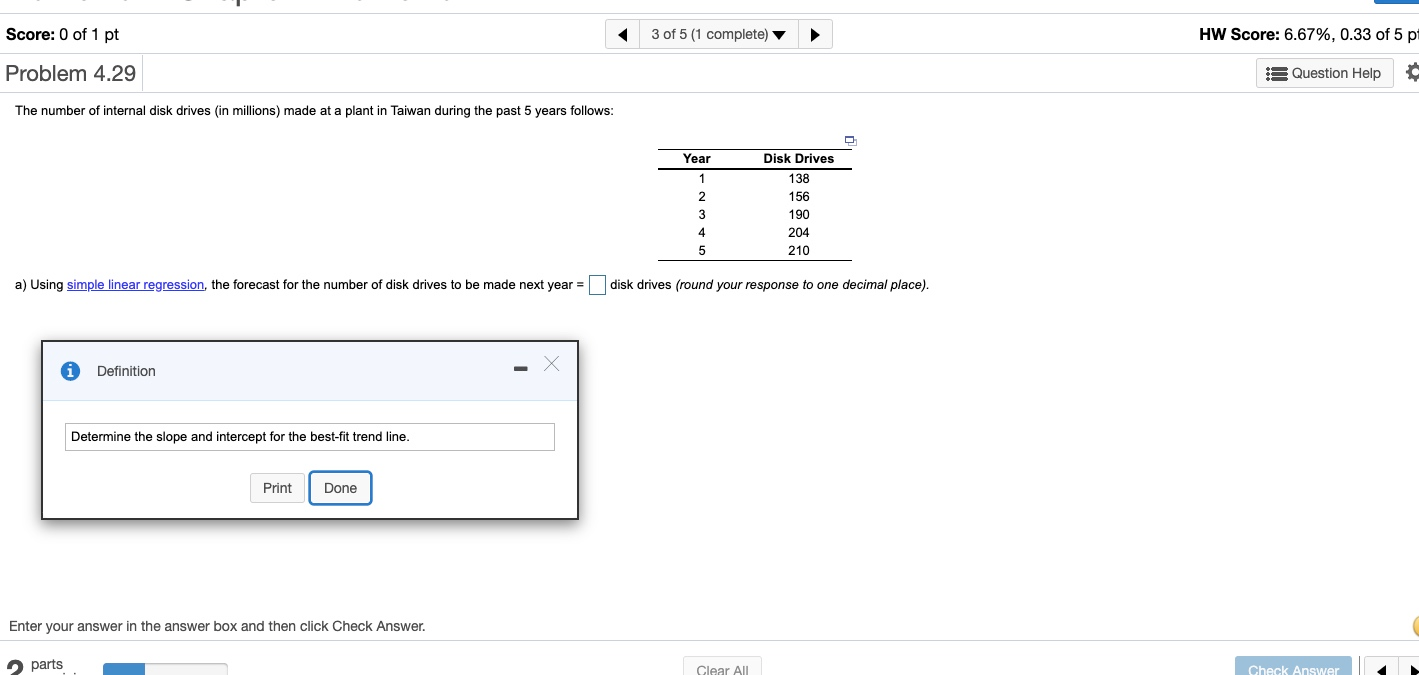
Task: Close the Definition popup with X
Action: pyautogui.click(x=552, y=363)
